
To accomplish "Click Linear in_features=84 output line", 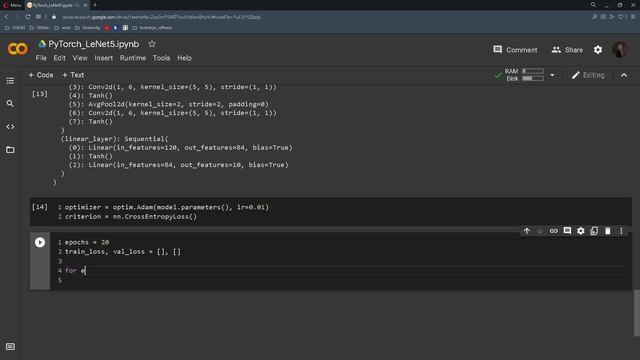I will [178, 165].
